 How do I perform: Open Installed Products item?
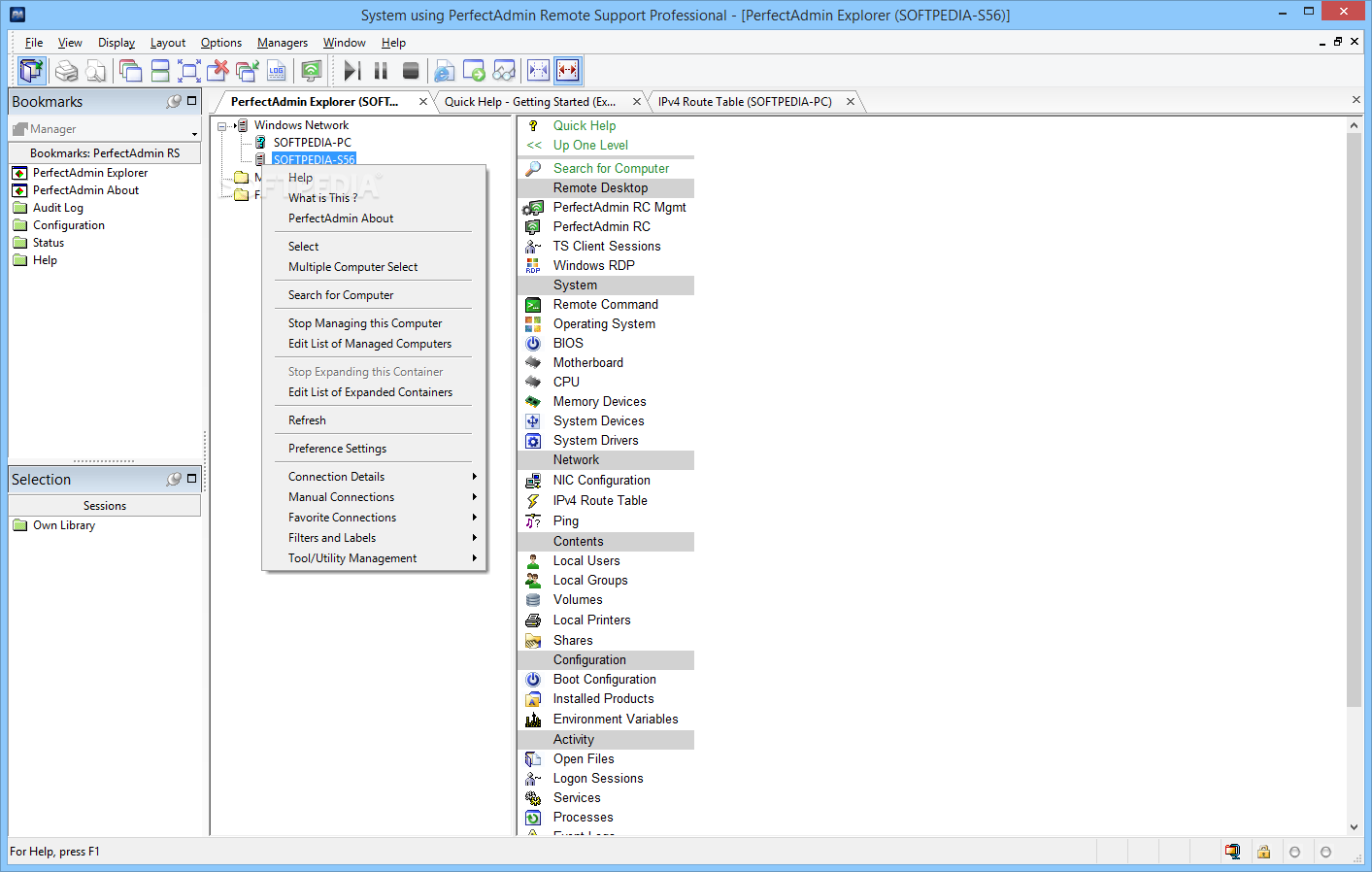pos(604,699)
